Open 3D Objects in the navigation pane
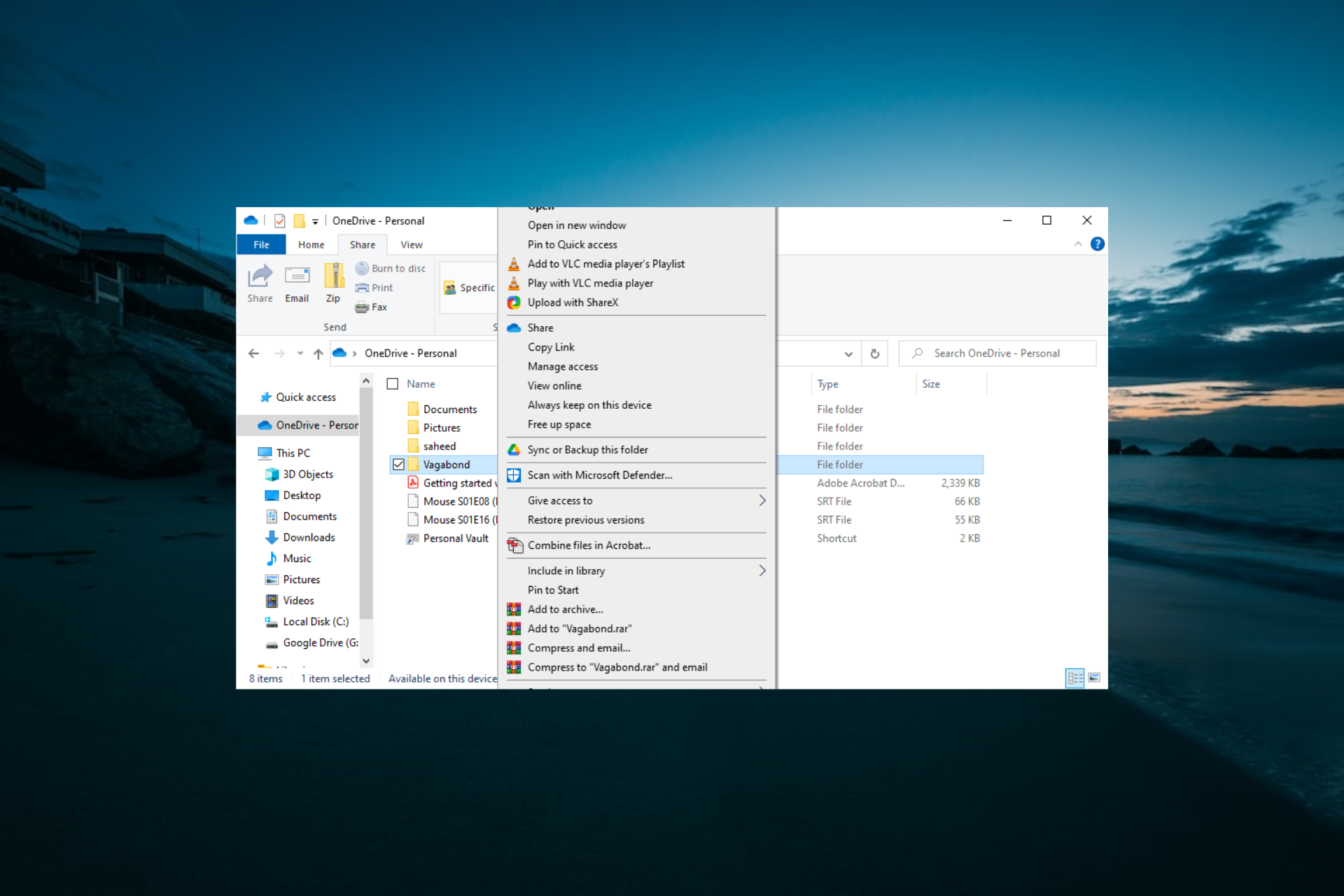Image resolution: width=1344 pixels, height=896 pixels. coord(299,475)
